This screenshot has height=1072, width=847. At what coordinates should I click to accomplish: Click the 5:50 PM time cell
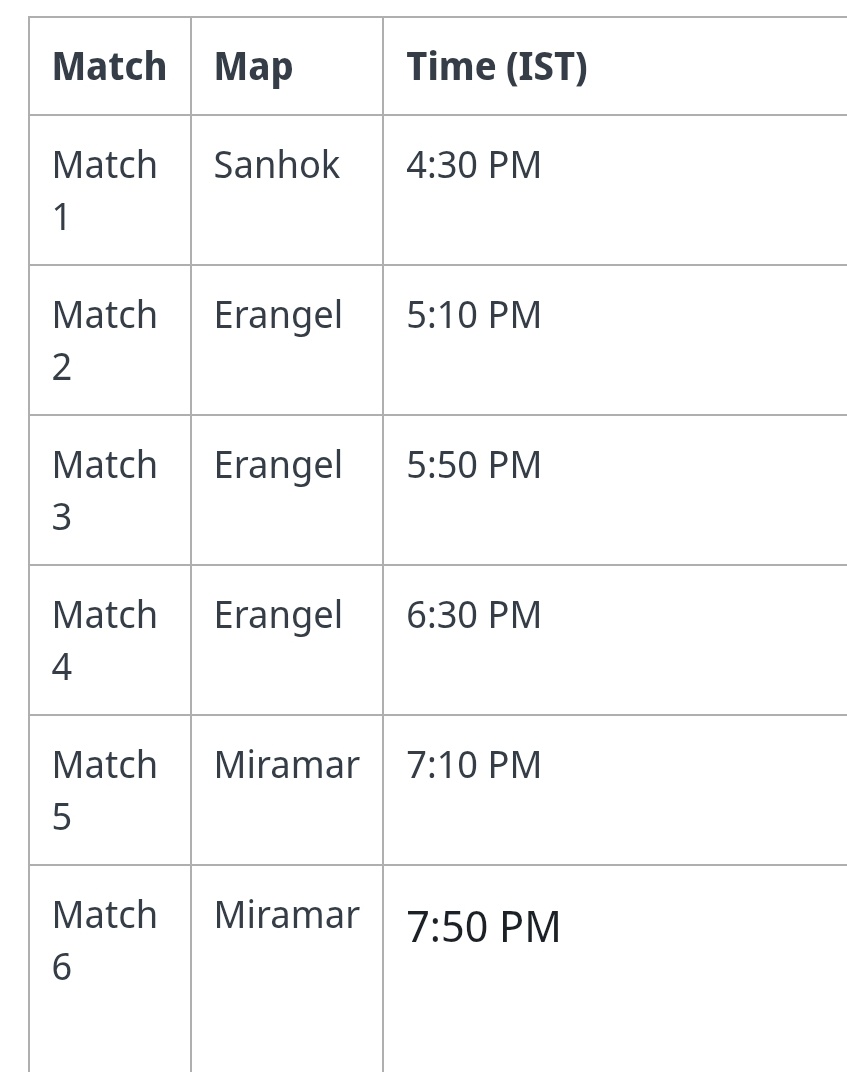473,465
